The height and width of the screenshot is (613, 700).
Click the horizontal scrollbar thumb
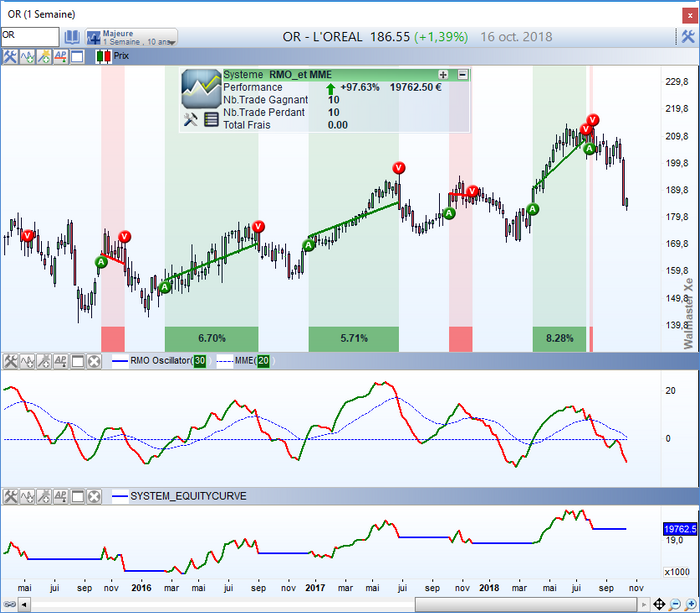tap(525, 605)
